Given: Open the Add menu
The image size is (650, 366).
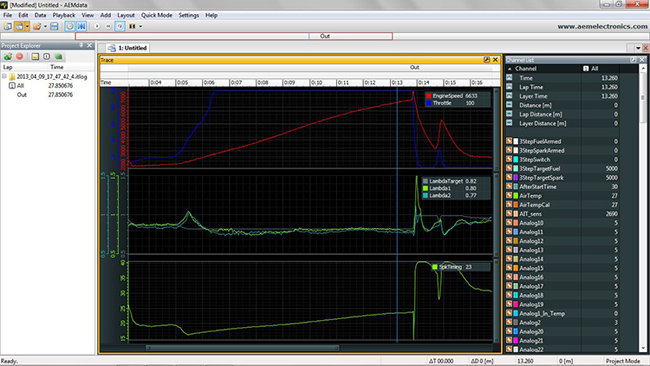Looking at the screenshot, I should [x=106, y=15].
